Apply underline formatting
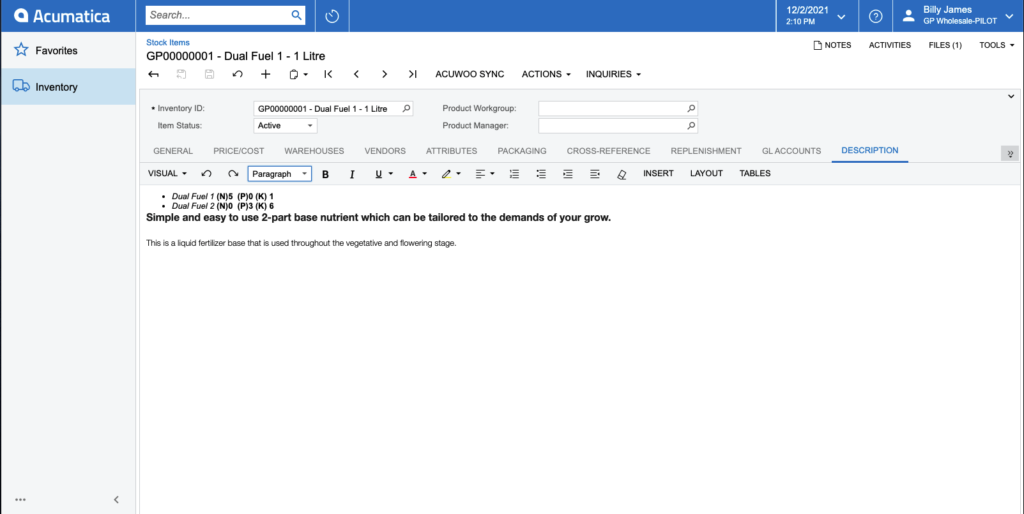The width and height of the screenshot is (1024, 514). (x=378, y=174)
